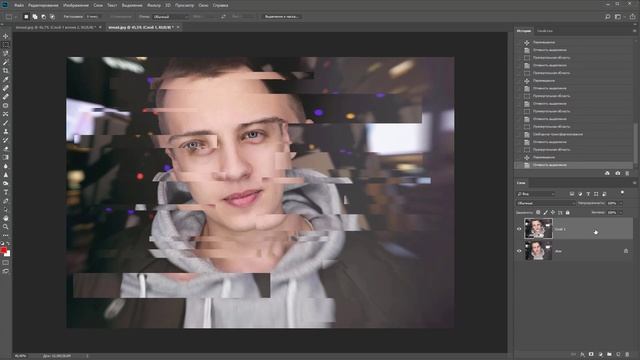Swap foreground and background colors
Viewport: 640px width, 360px height.
point(8,244)
